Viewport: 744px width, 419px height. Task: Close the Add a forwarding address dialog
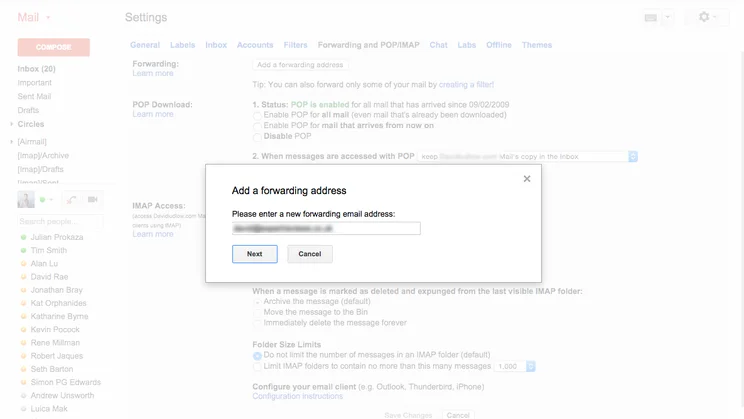coord(527,179)
